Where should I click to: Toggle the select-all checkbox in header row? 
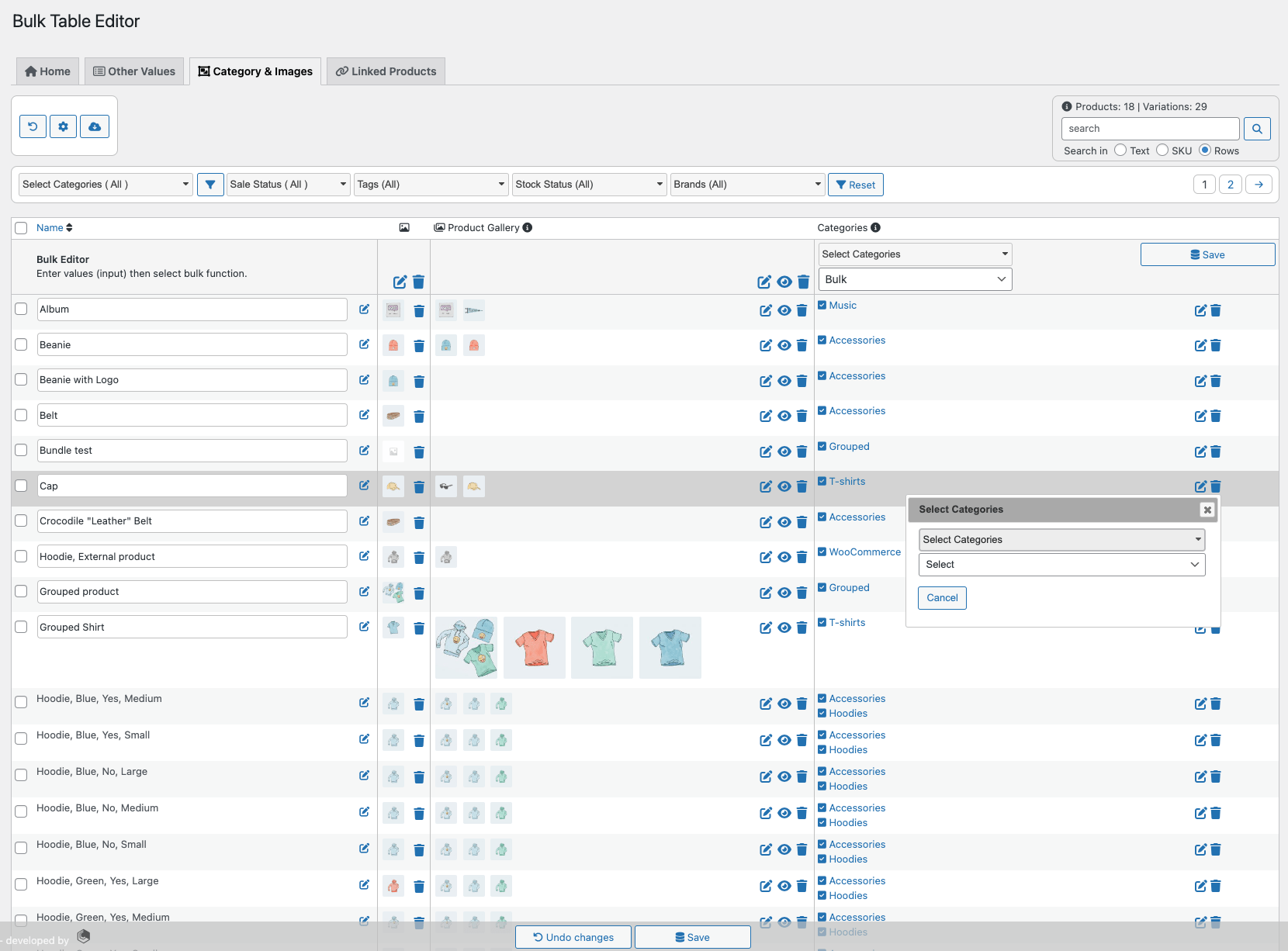pyautogui.click(x=21, y=227)
